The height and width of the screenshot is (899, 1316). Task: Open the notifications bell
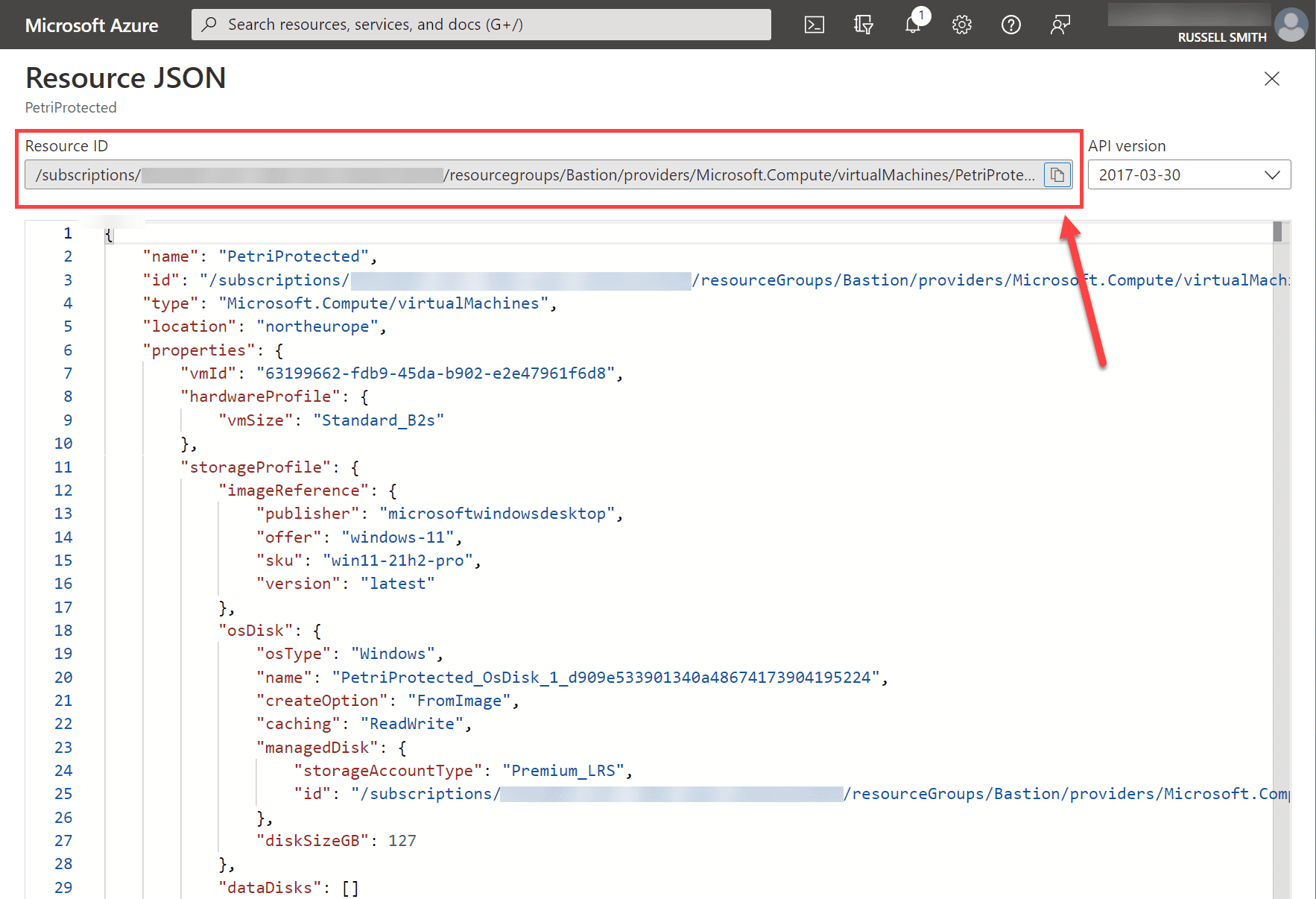[913, 24]
